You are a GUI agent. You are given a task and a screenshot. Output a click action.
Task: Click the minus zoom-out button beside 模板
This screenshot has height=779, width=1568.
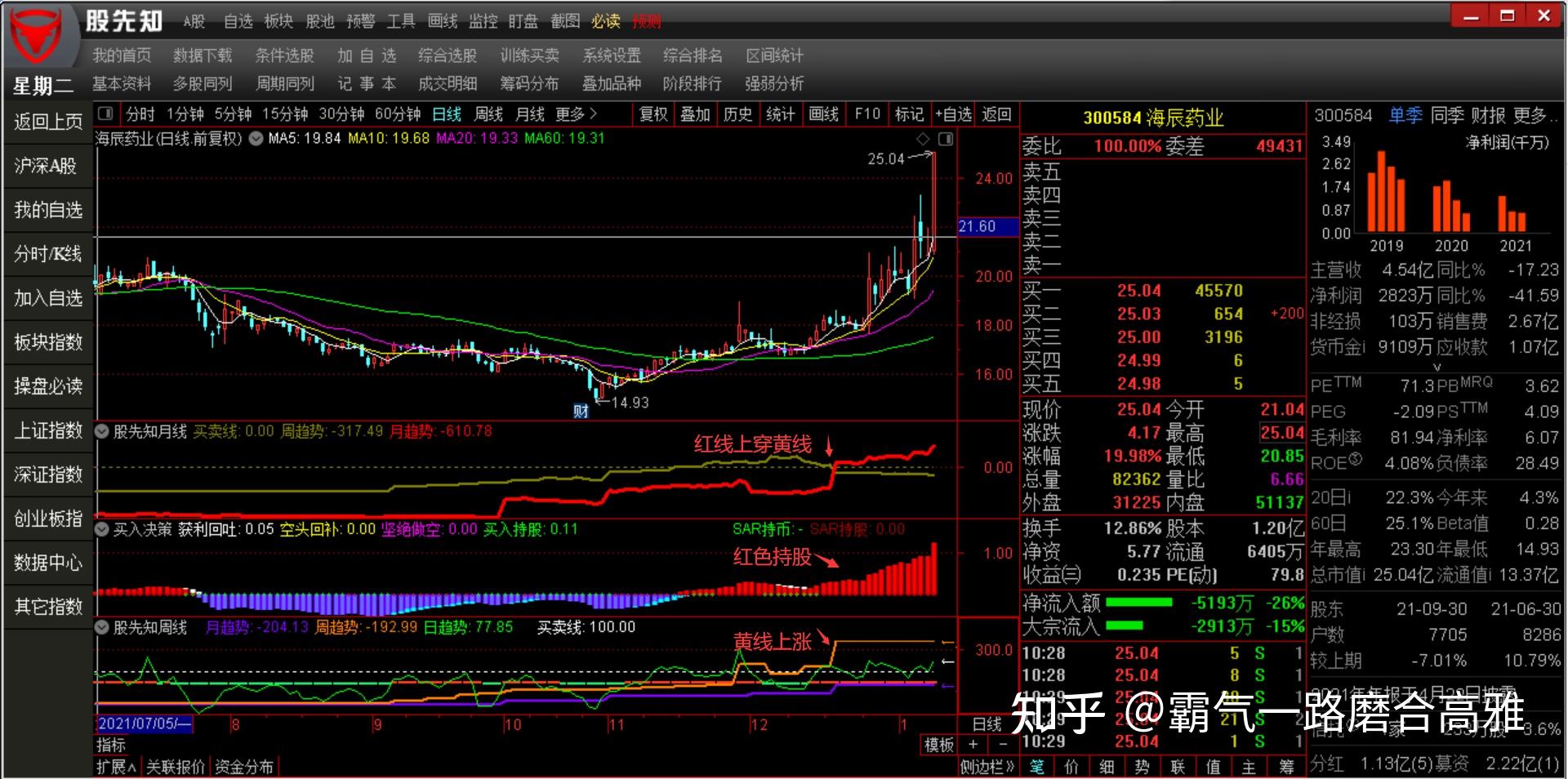[1003, 745]
